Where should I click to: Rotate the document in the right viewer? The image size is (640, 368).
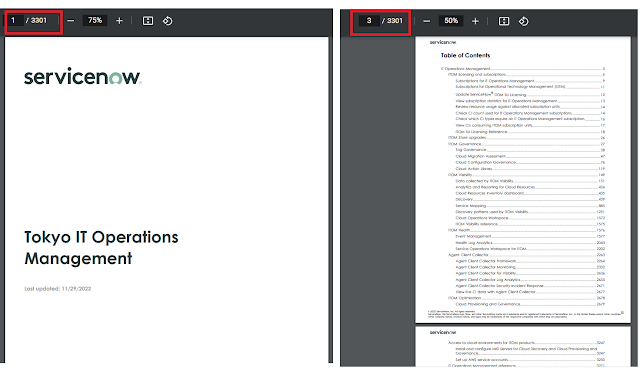coord(523,21)
